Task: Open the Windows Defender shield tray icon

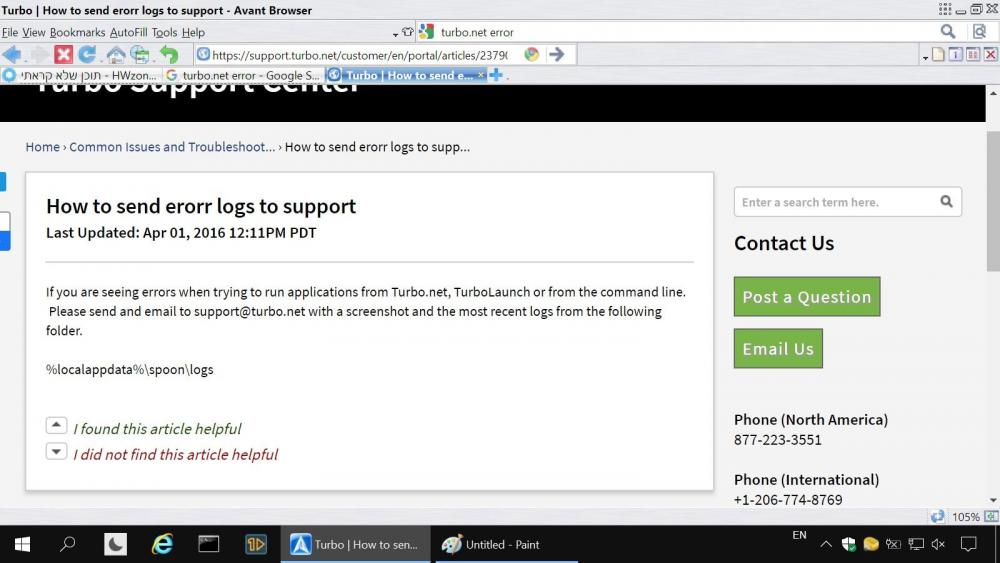Action: [848, 545]
